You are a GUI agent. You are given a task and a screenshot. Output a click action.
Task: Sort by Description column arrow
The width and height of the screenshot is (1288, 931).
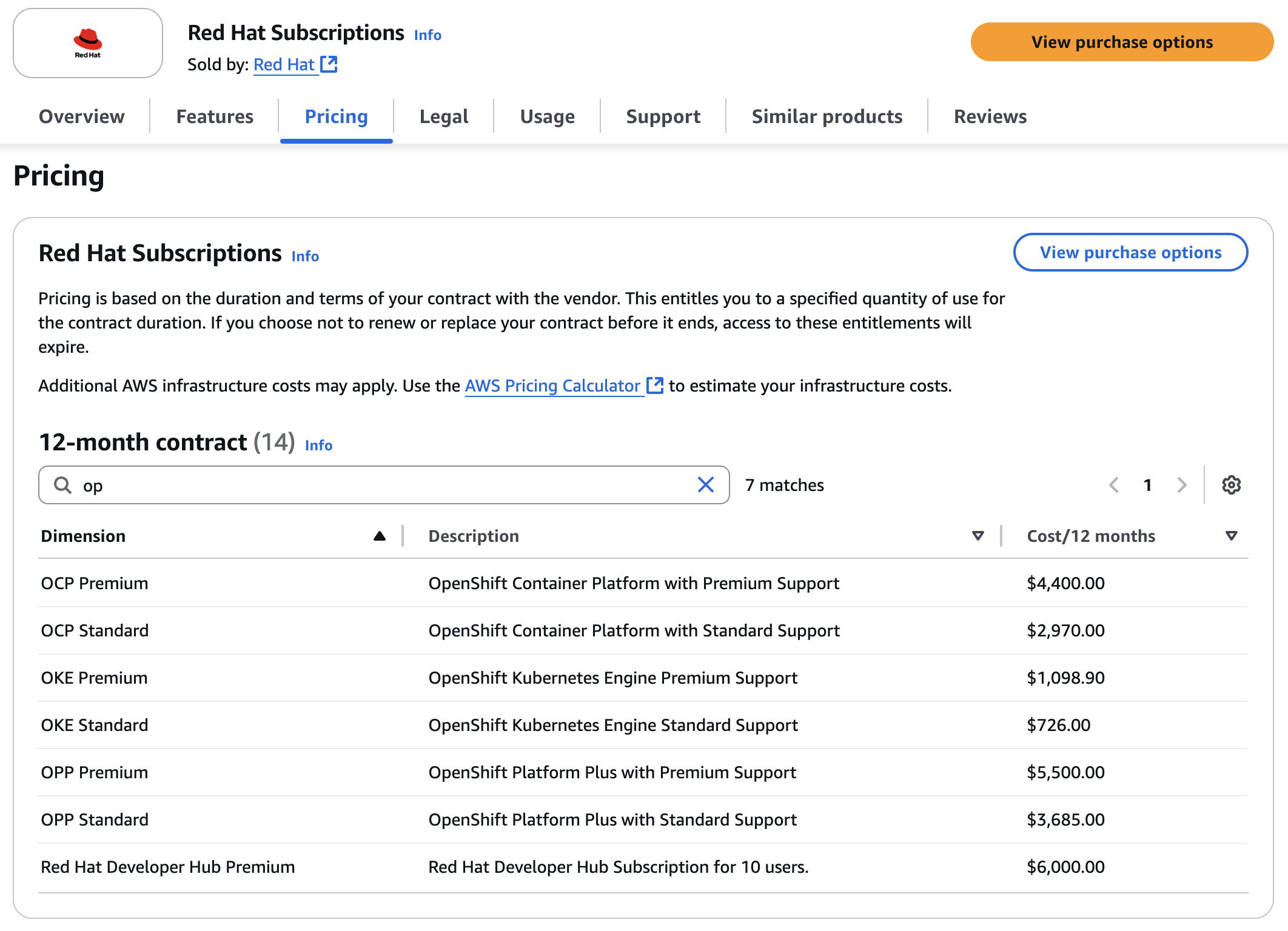[978, 536]
